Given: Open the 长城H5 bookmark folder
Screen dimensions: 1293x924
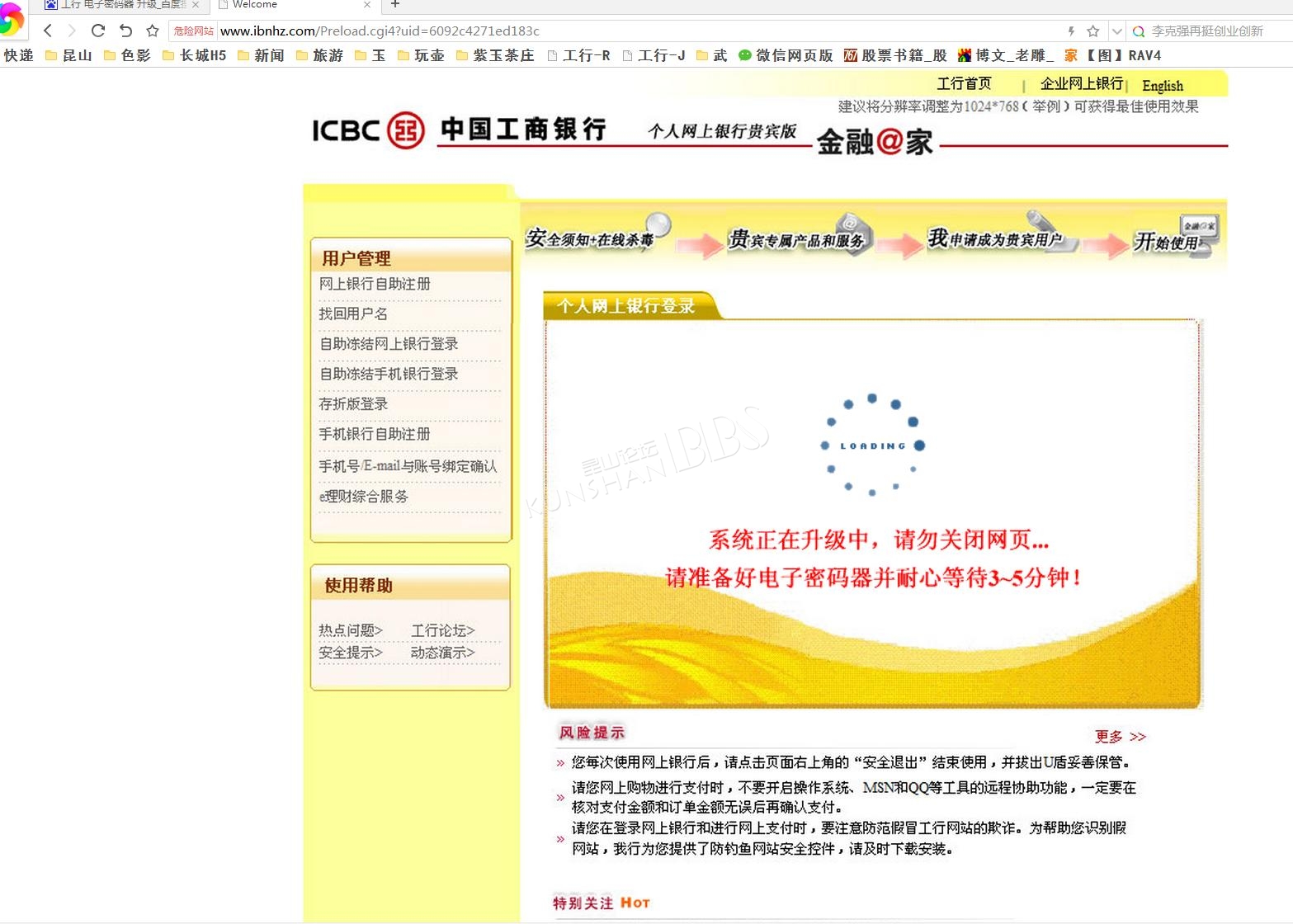Looking at the screenshot, I should pos(195,55).
